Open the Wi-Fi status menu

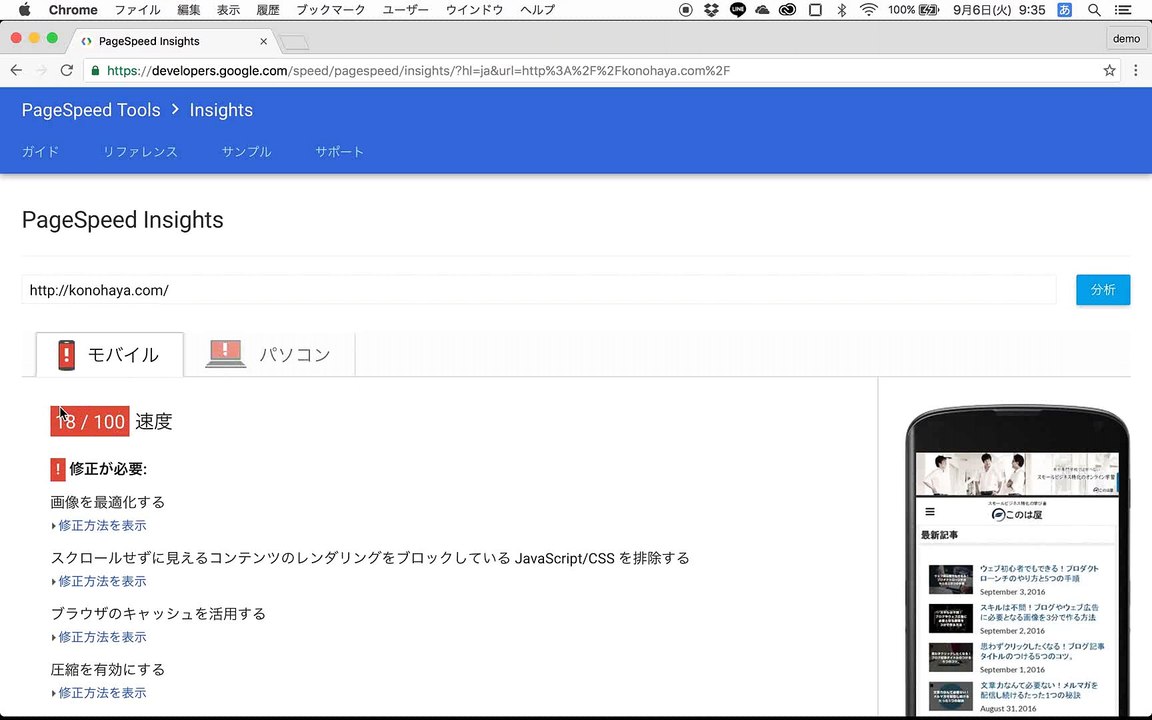(x=868, y=10)
